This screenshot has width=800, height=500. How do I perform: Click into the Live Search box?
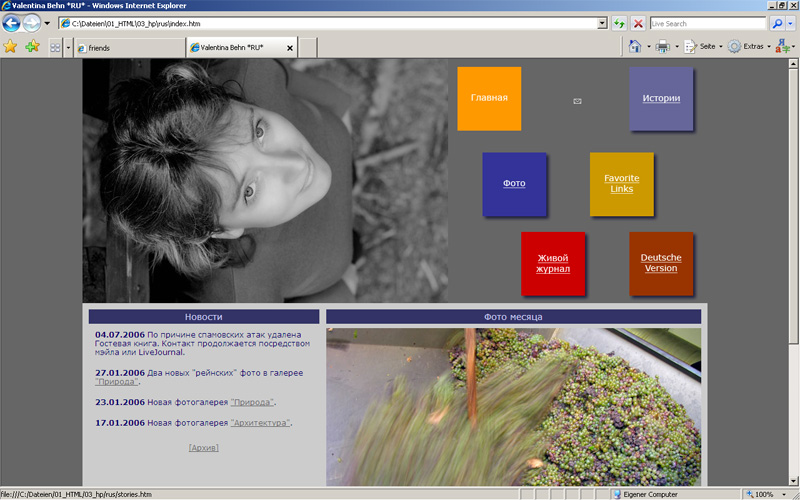click(x=708, y=23)
